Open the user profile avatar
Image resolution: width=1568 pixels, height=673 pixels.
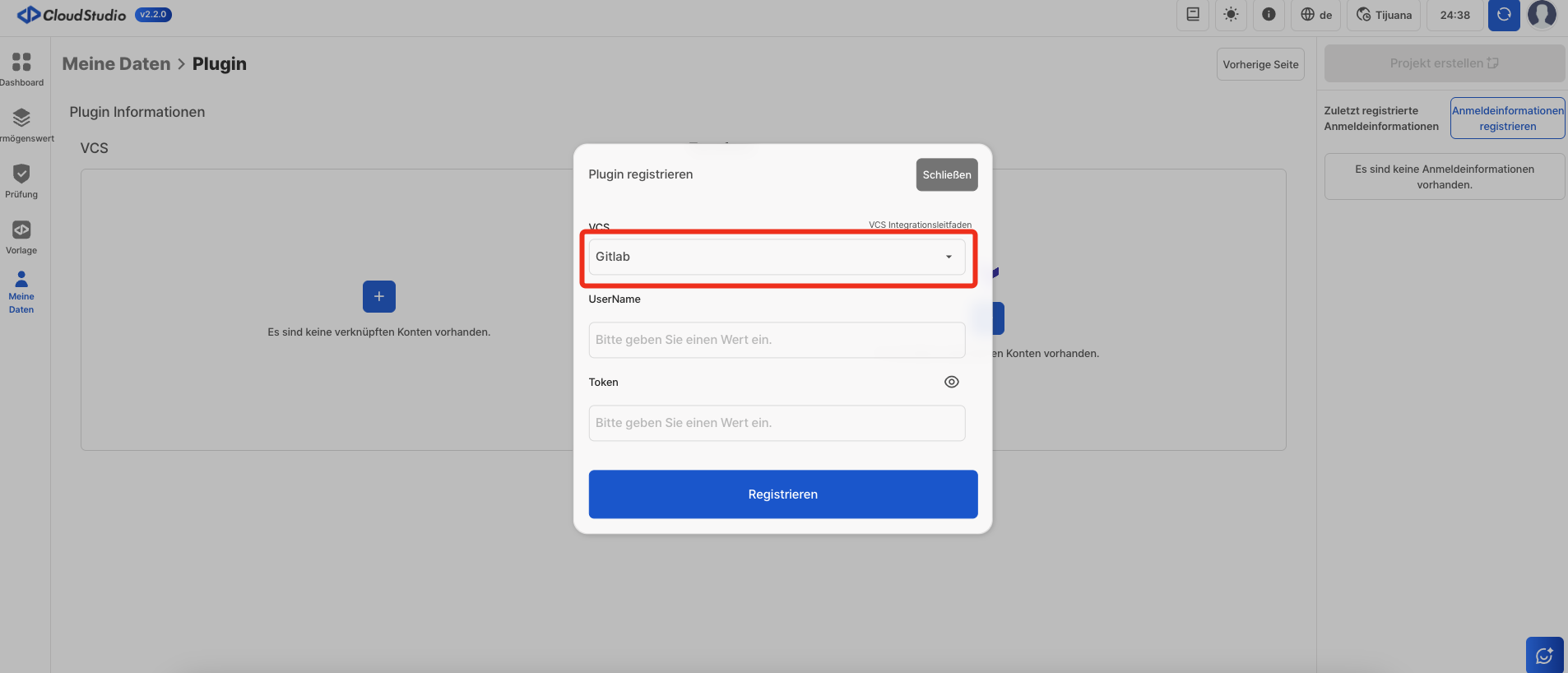click(x=1542, y=15)
